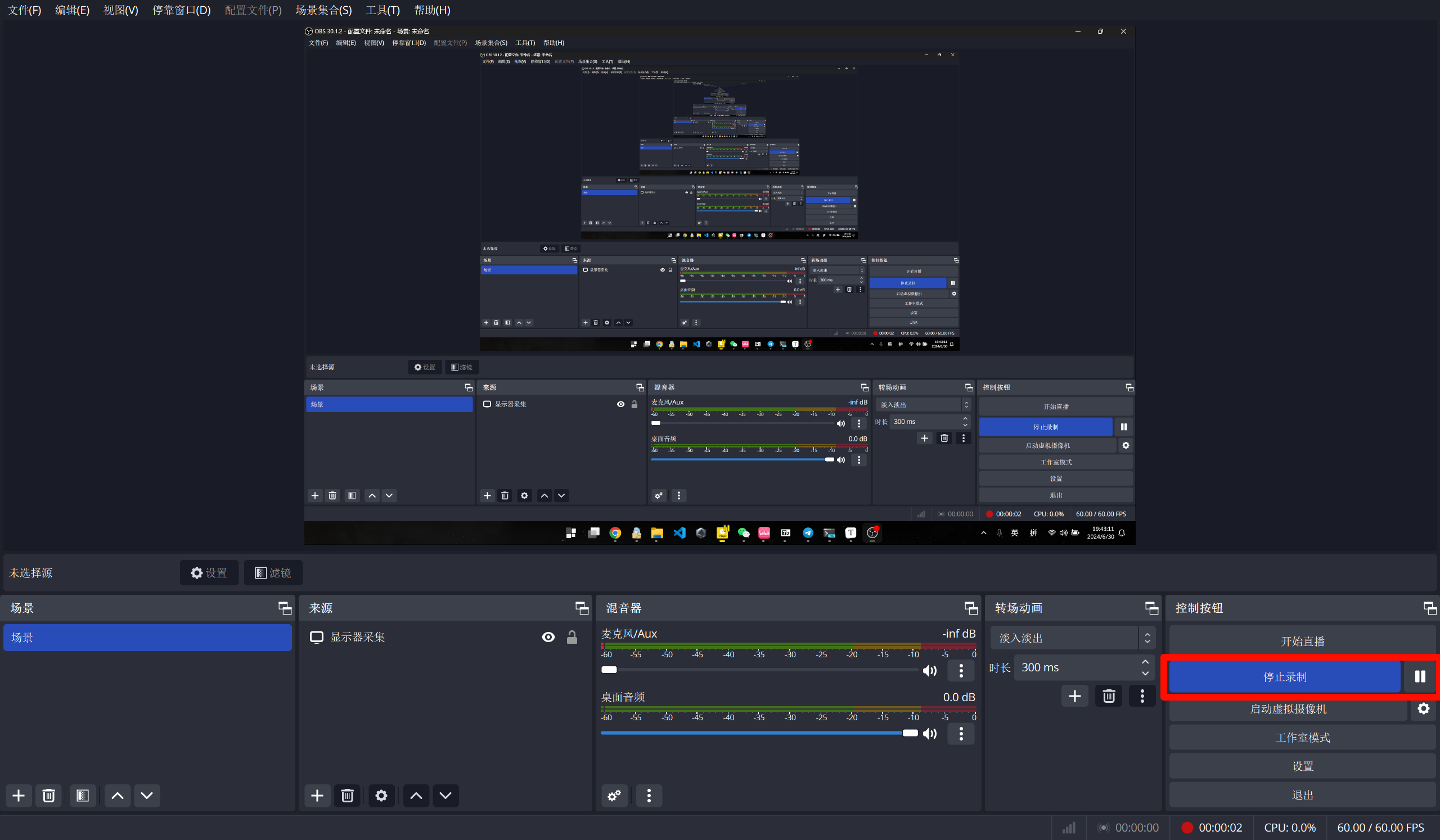Unlock the 显示器采集 source lock icon

coord(571,637)
